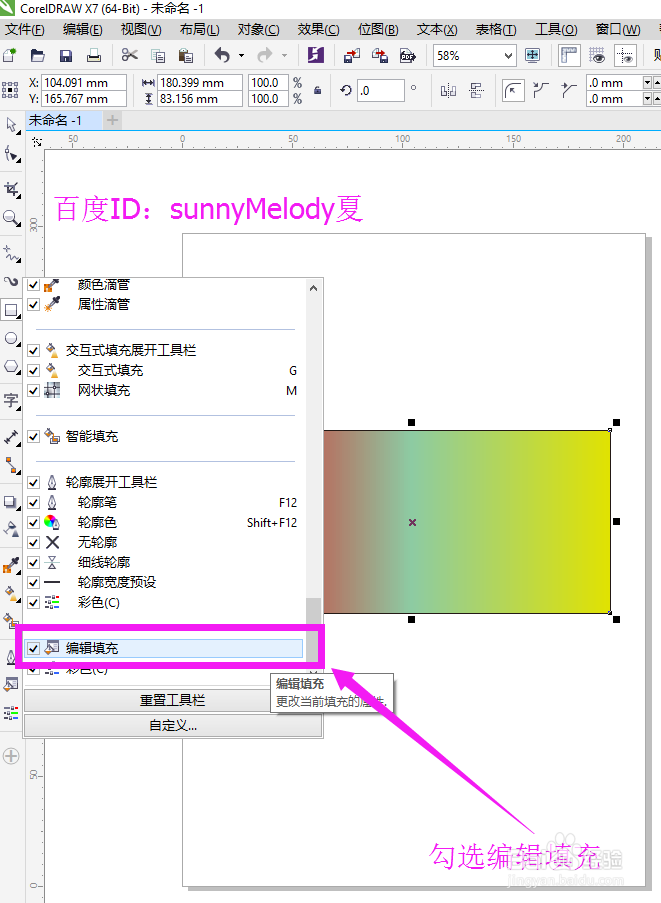The width and height of the screenshot is (661, 903).
Task: Select the Pick tool
Action: [11, 124]
